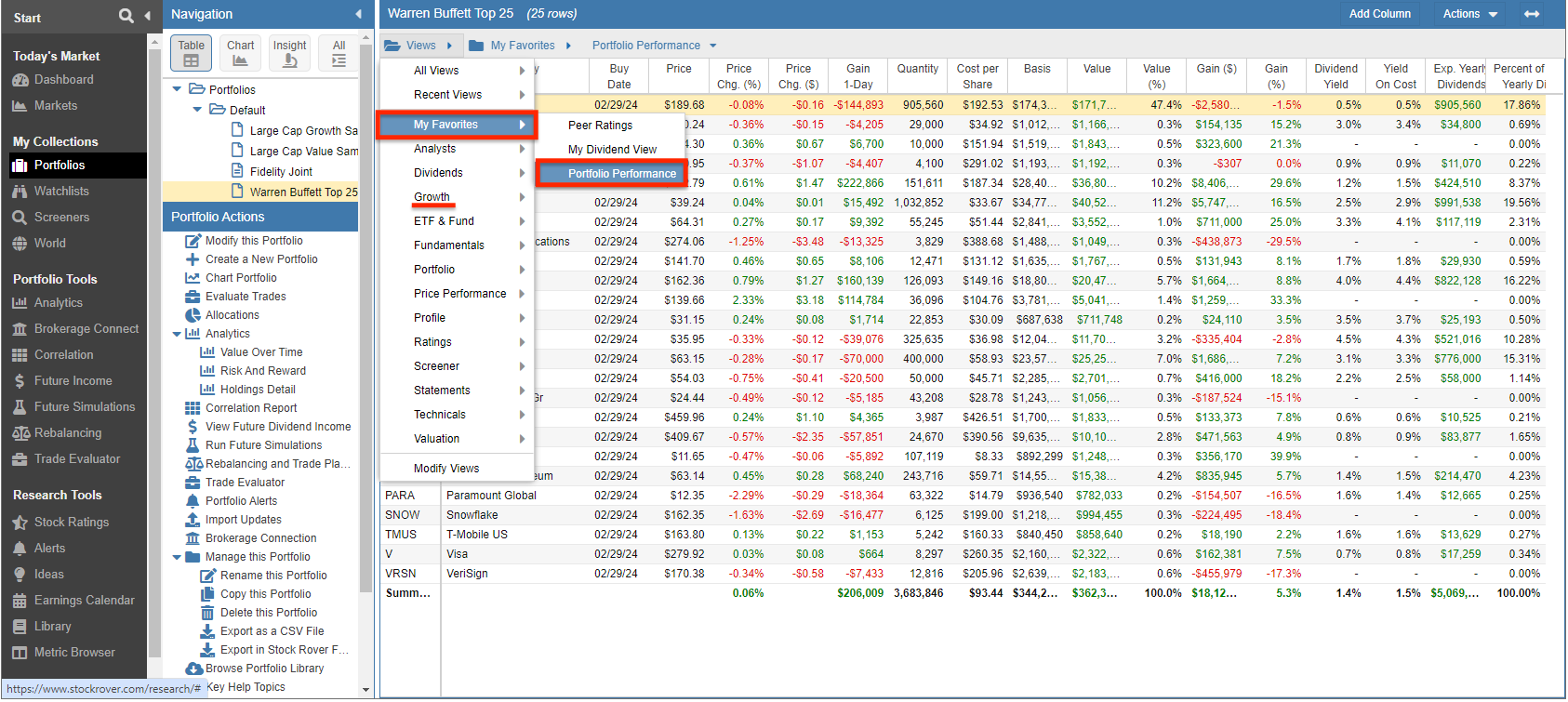The image size is (1568, 702).
Task: Open Portfolio Performance view dropdown
Action: pos(654,46)
